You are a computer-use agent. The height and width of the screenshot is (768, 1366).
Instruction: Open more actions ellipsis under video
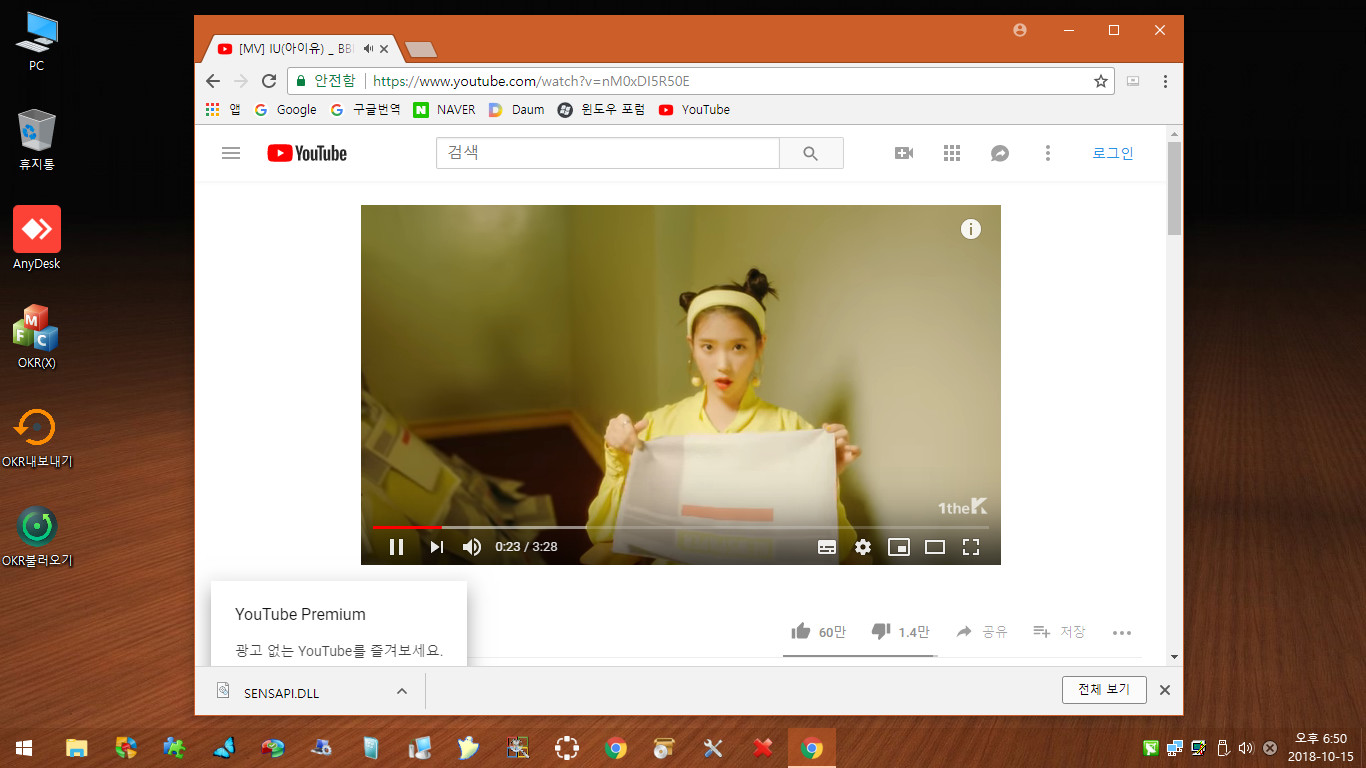pyautogui.click(x=1122, y=633)
